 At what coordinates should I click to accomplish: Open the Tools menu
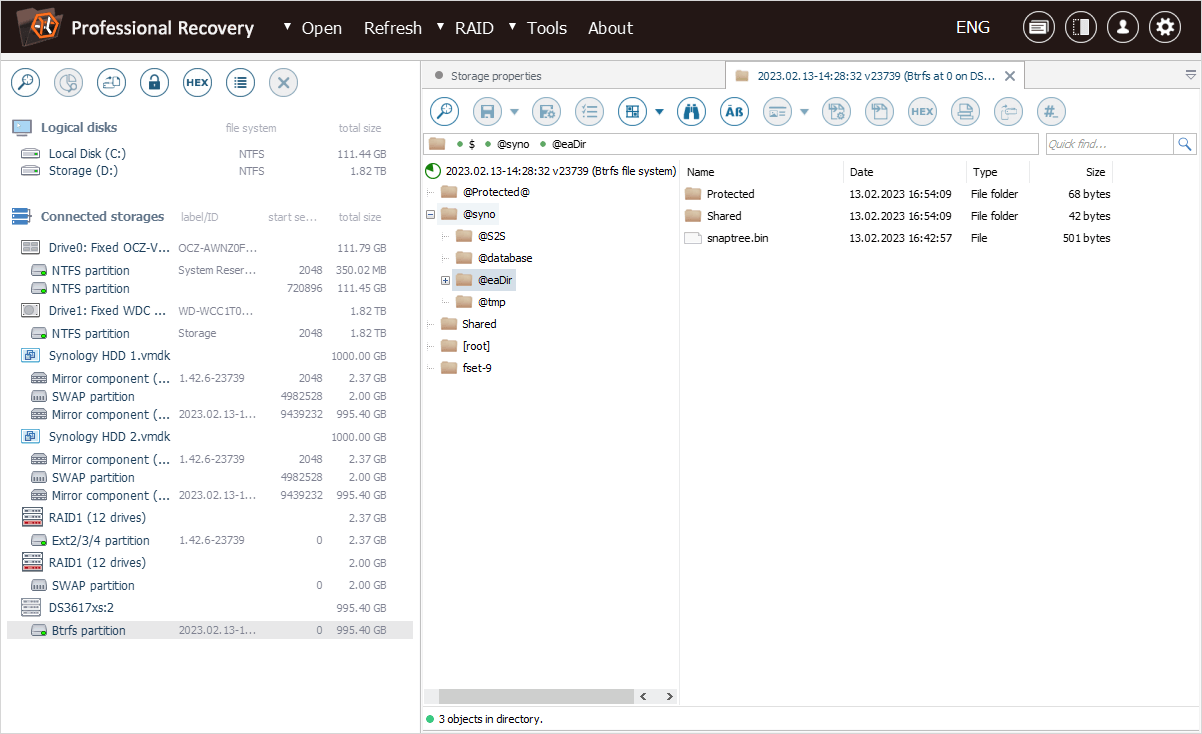click(x=547, y=28)
